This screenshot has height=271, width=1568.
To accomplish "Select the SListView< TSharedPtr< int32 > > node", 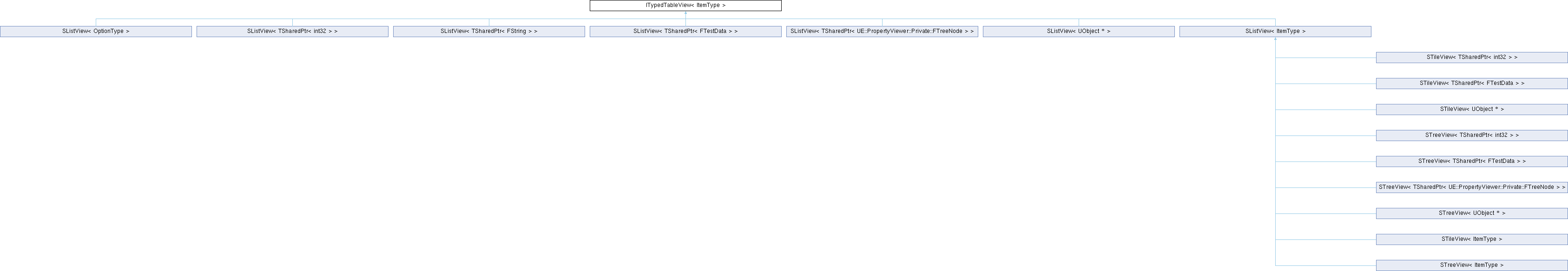I will pyautogui.click(x=292, y=32).
